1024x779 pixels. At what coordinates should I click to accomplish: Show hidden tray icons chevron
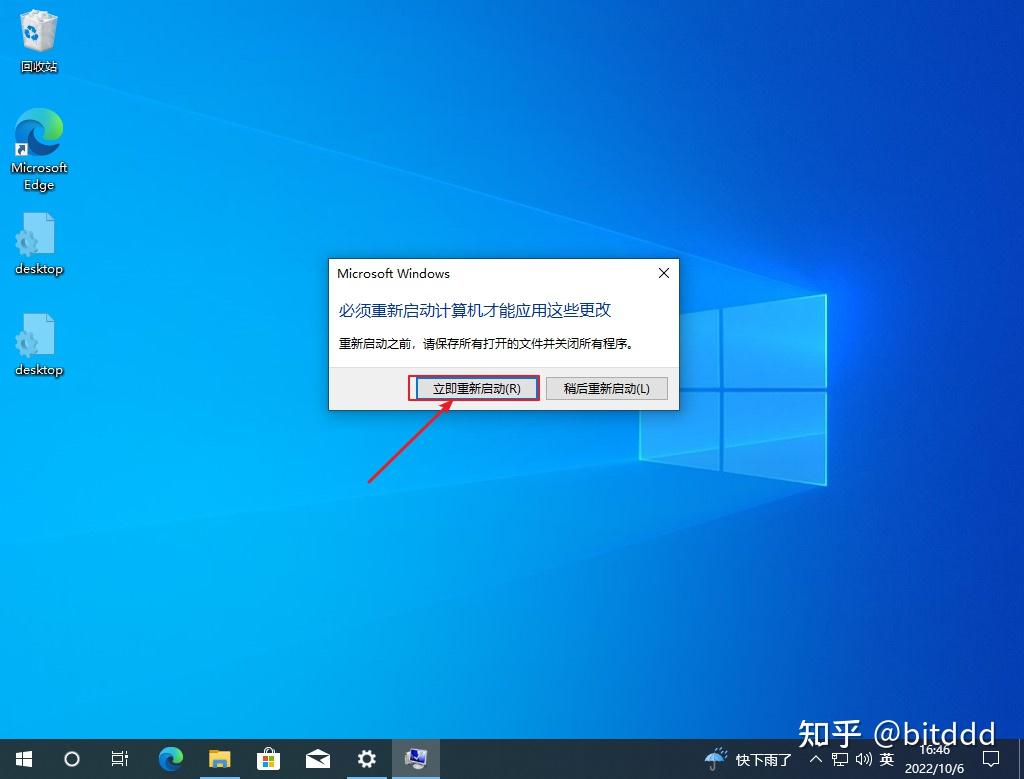point(816,759)
